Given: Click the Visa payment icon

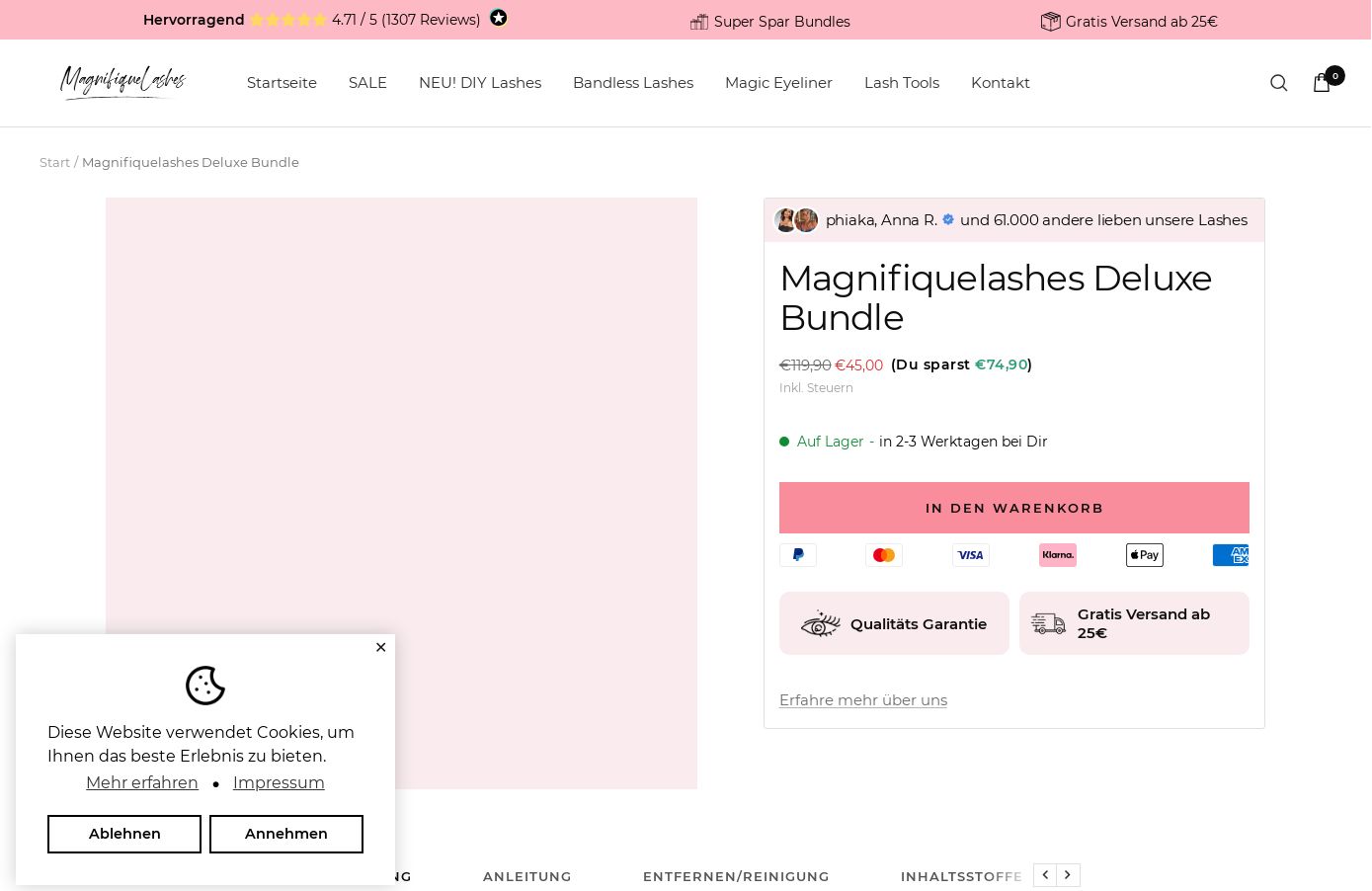Looking at the screenshot, I should coord(971,555).
